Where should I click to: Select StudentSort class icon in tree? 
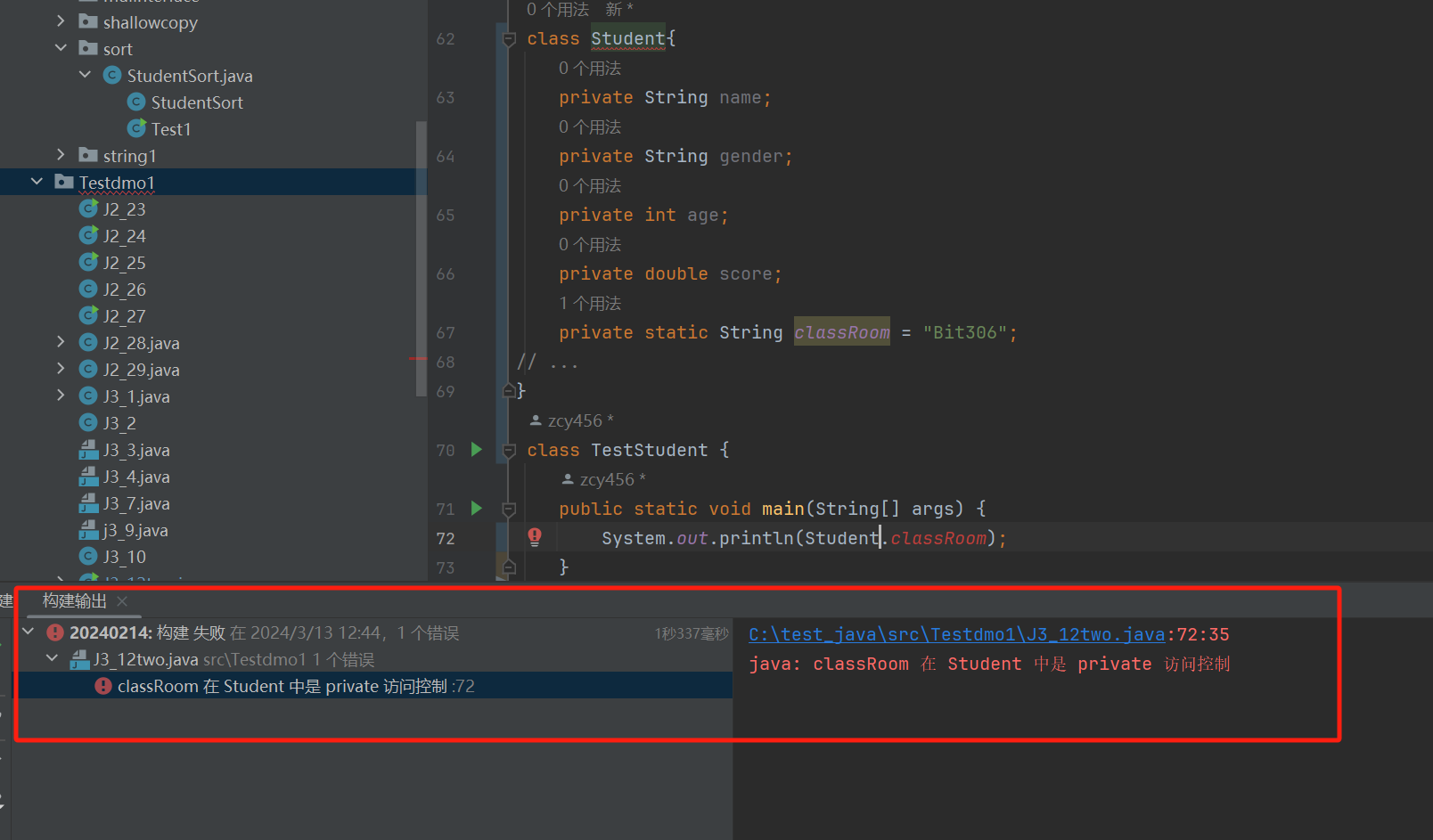pos(136,102)
